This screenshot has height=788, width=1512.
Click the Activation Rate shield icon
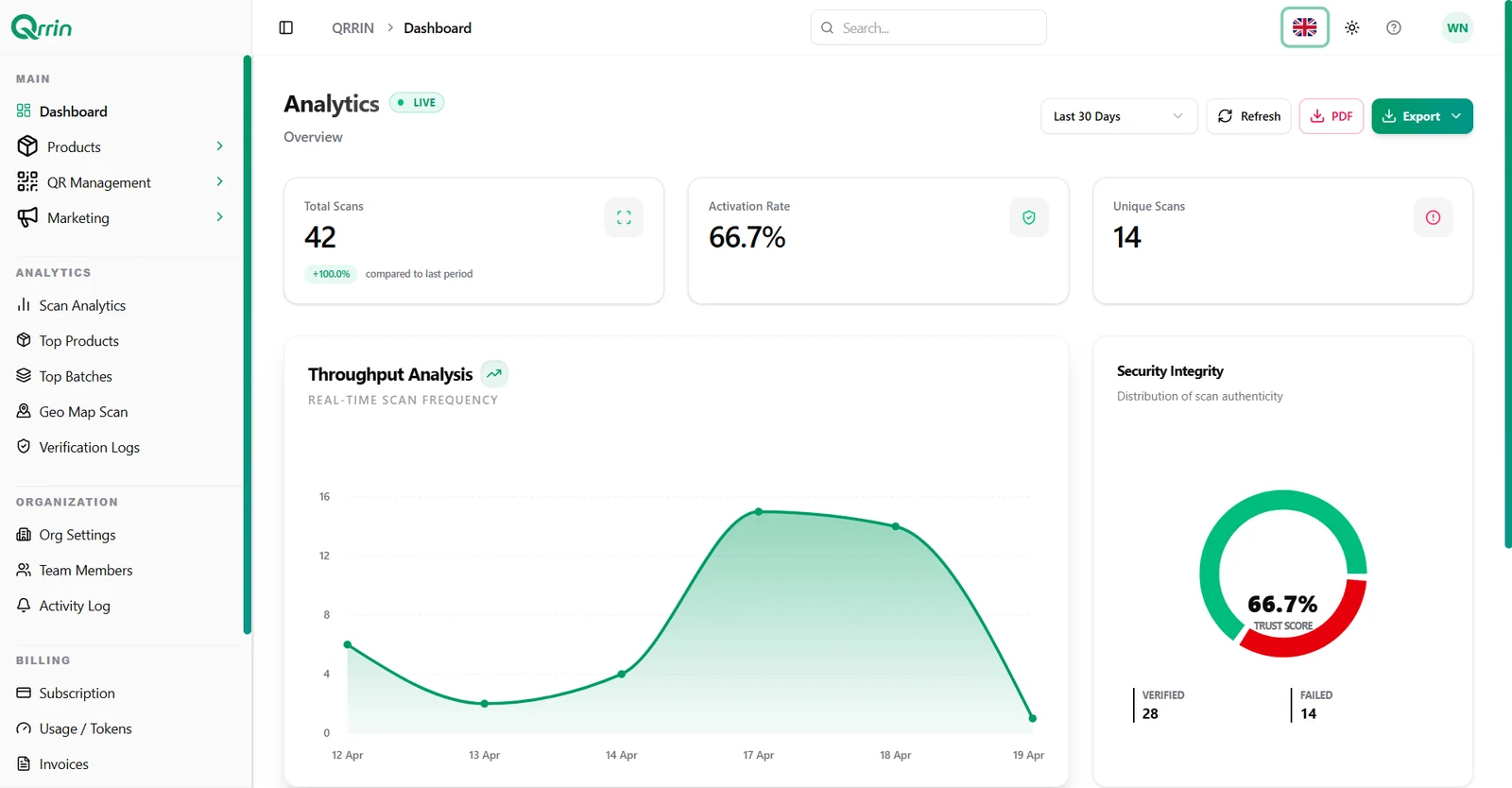coord(1029,217)
